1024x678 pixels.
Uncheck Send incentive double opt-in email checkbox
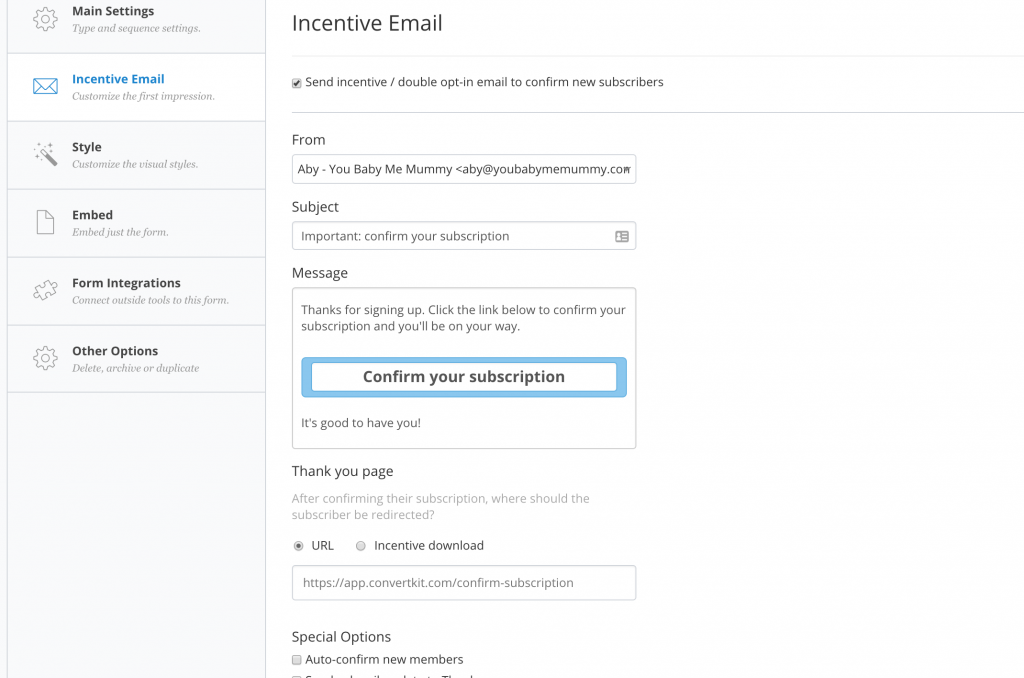296,83
